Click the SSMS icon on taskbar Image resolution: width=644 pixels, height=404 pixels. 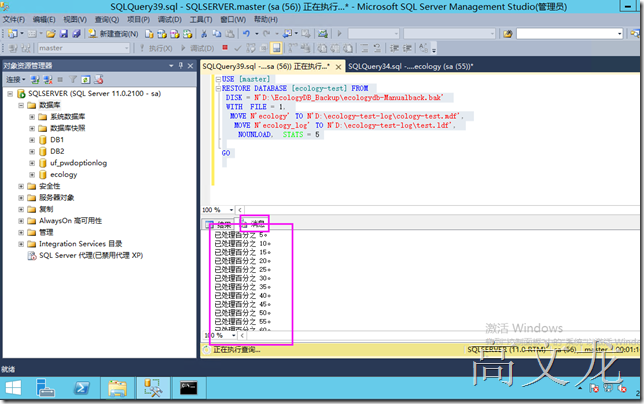tap(153, 388)
